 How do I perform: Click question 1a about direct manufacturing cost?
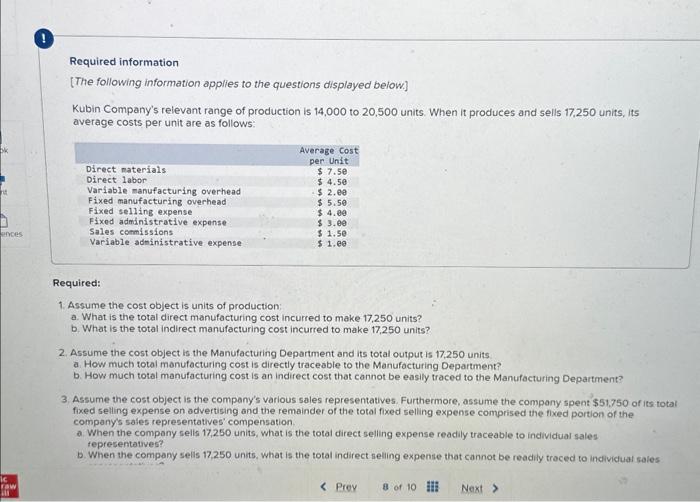click(246, 318)
